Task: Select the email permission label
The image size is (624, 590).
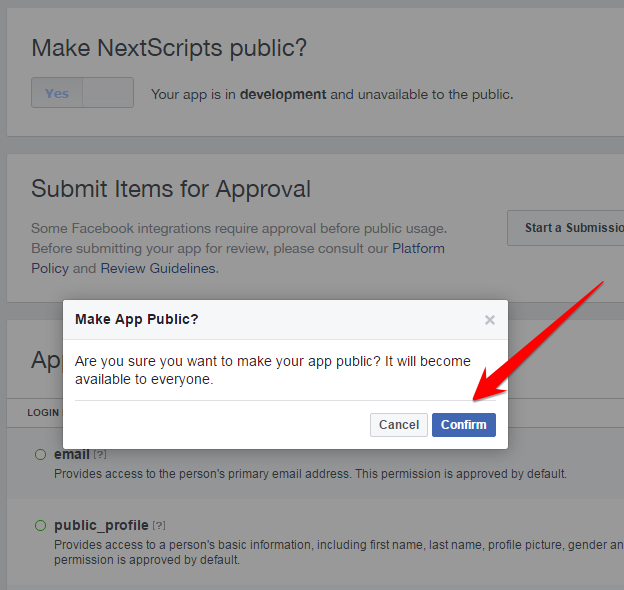Action: click(72, 454)
